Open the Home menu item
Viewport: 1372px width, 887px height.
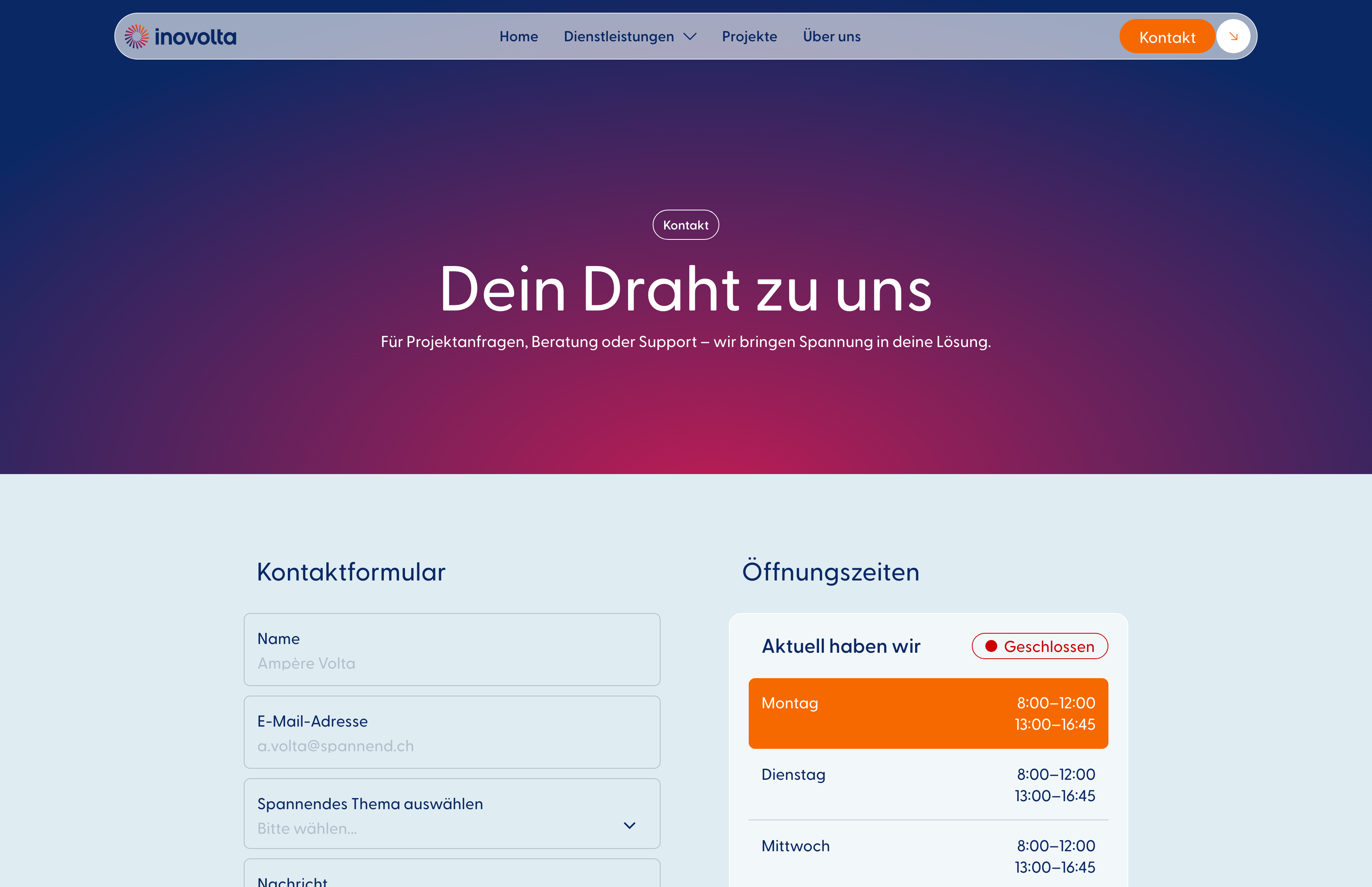[518, 36]
